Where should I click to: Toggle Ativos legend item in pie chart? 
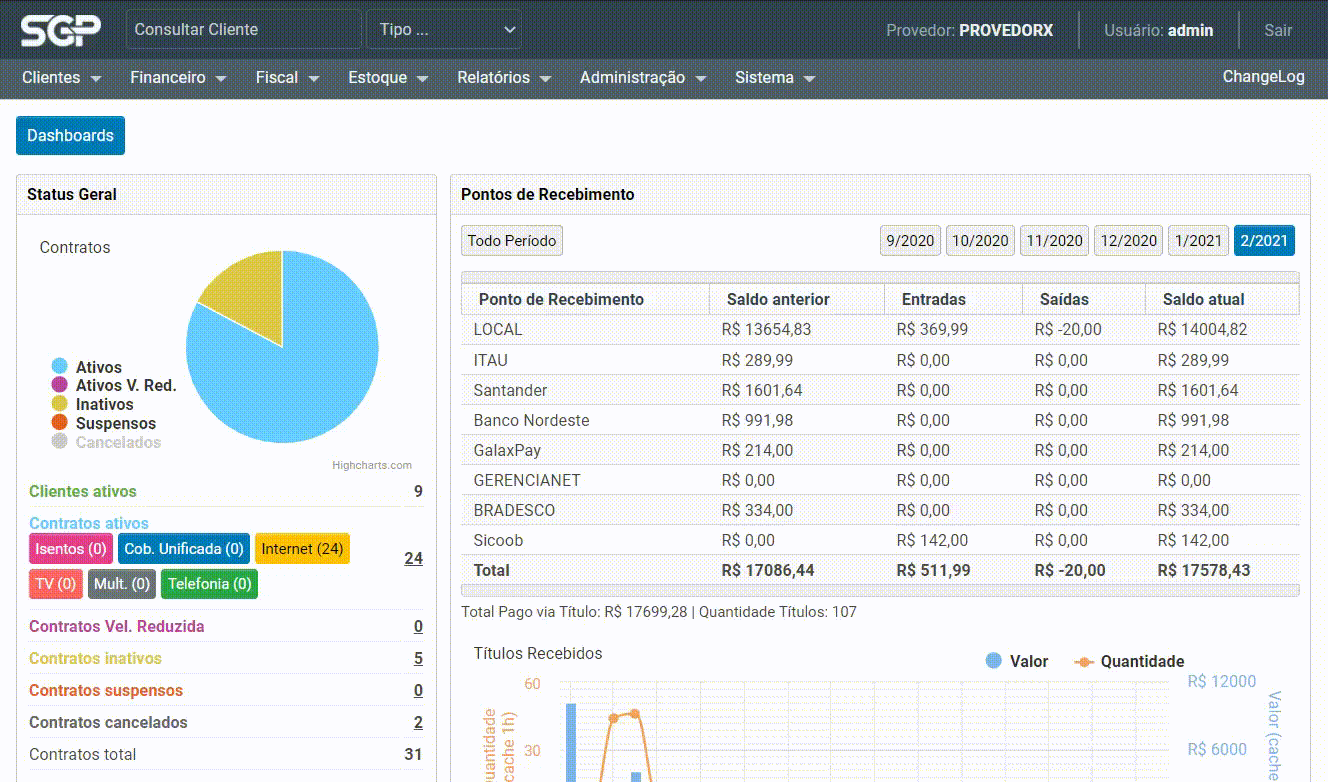87,367
